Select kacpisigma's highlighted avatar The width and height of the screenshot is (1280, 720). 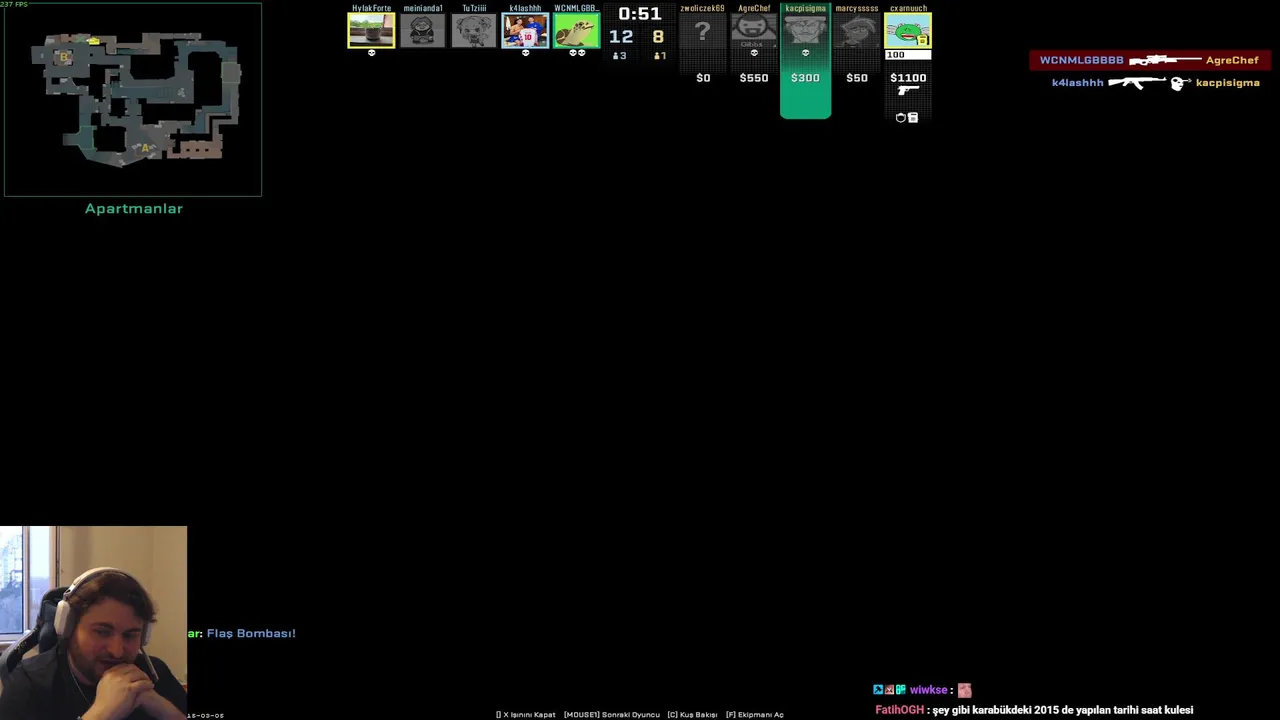click(x=805, y=30)
